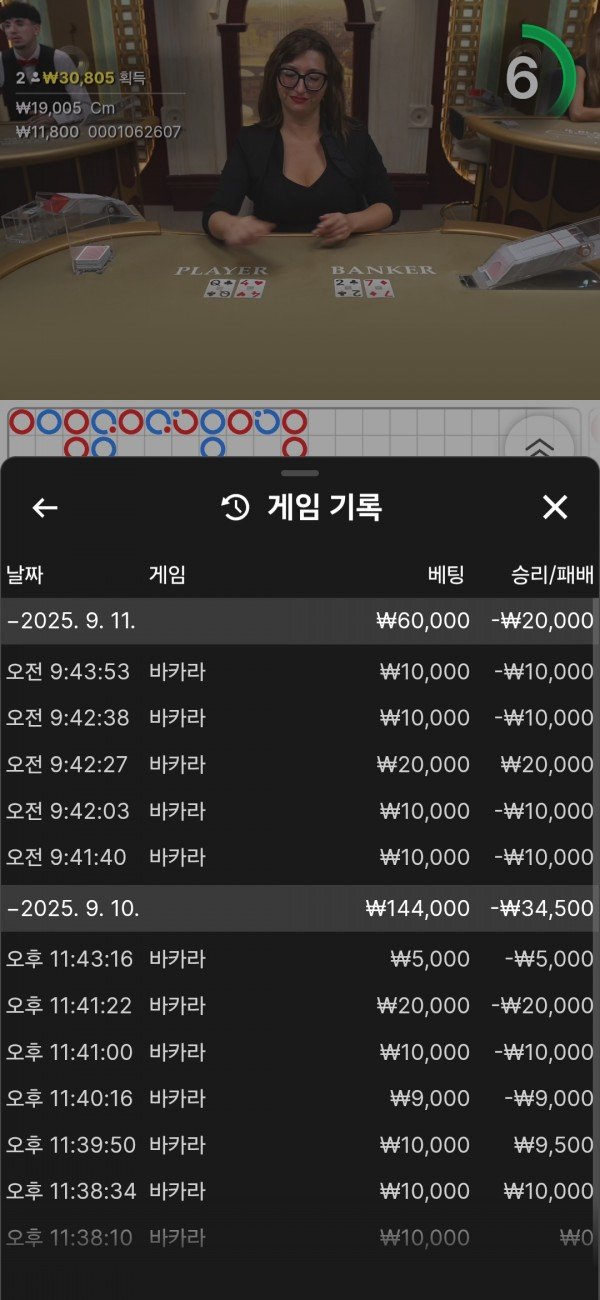Collapse the 2025. 9. 10. date group
The height and width of the screenshot is (1300, 600).
(300, 909)
